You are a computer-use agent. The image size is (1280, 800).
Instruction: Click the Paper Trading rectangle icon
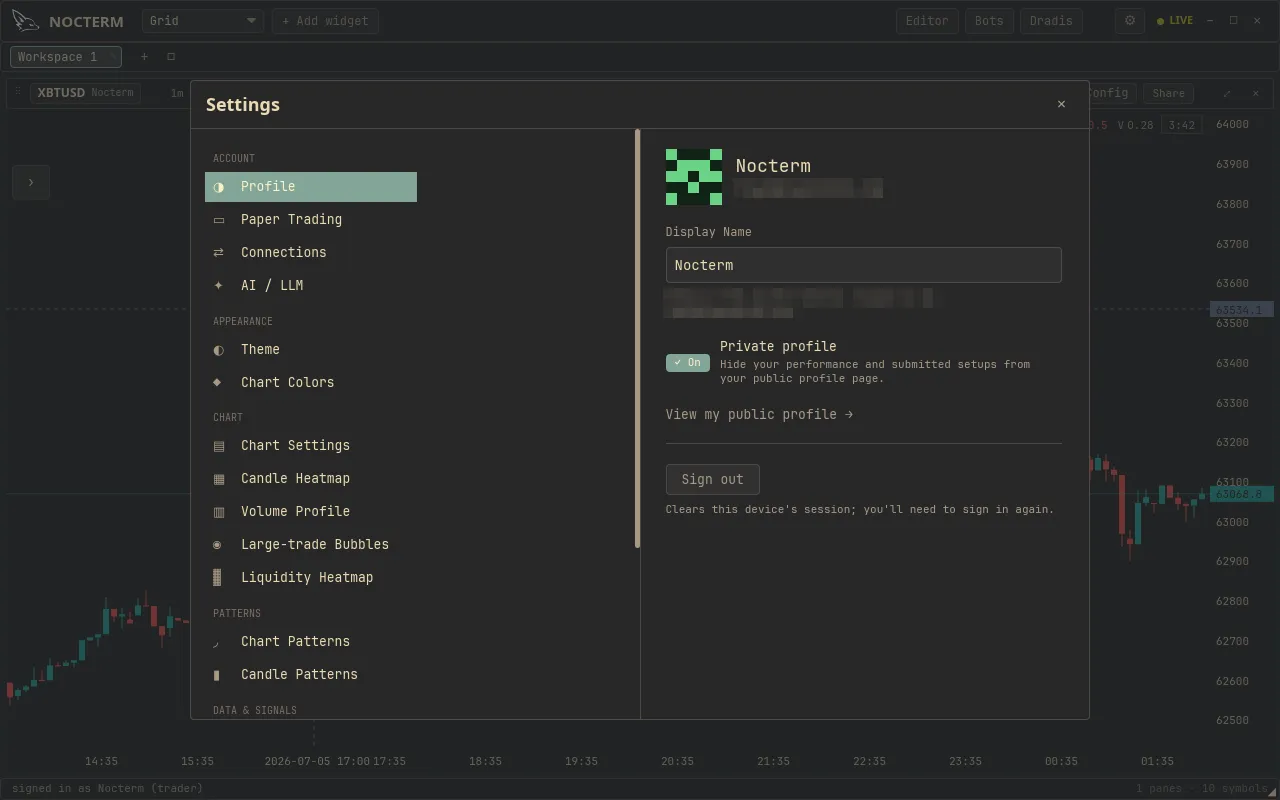218,220
